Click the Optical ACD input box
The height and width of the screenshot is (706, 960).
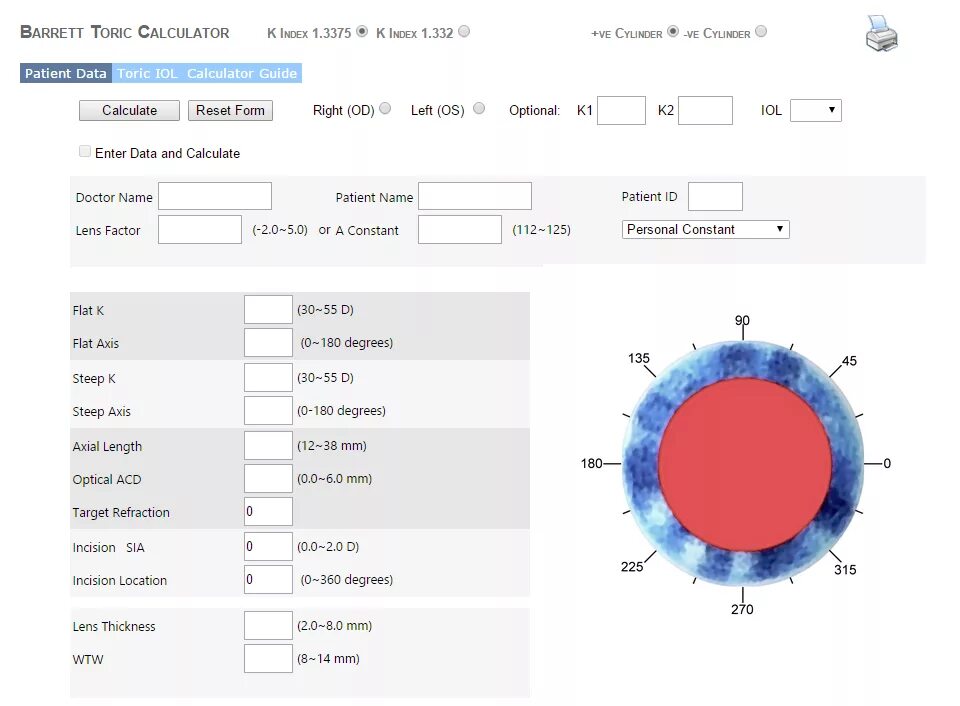point(268,478)
